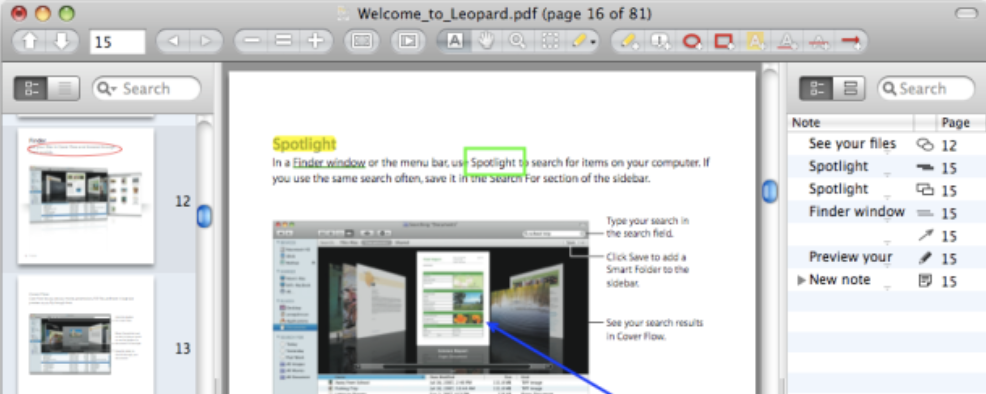
Task: Switch left pane to table of contents view
Action: tap(64, 89)
